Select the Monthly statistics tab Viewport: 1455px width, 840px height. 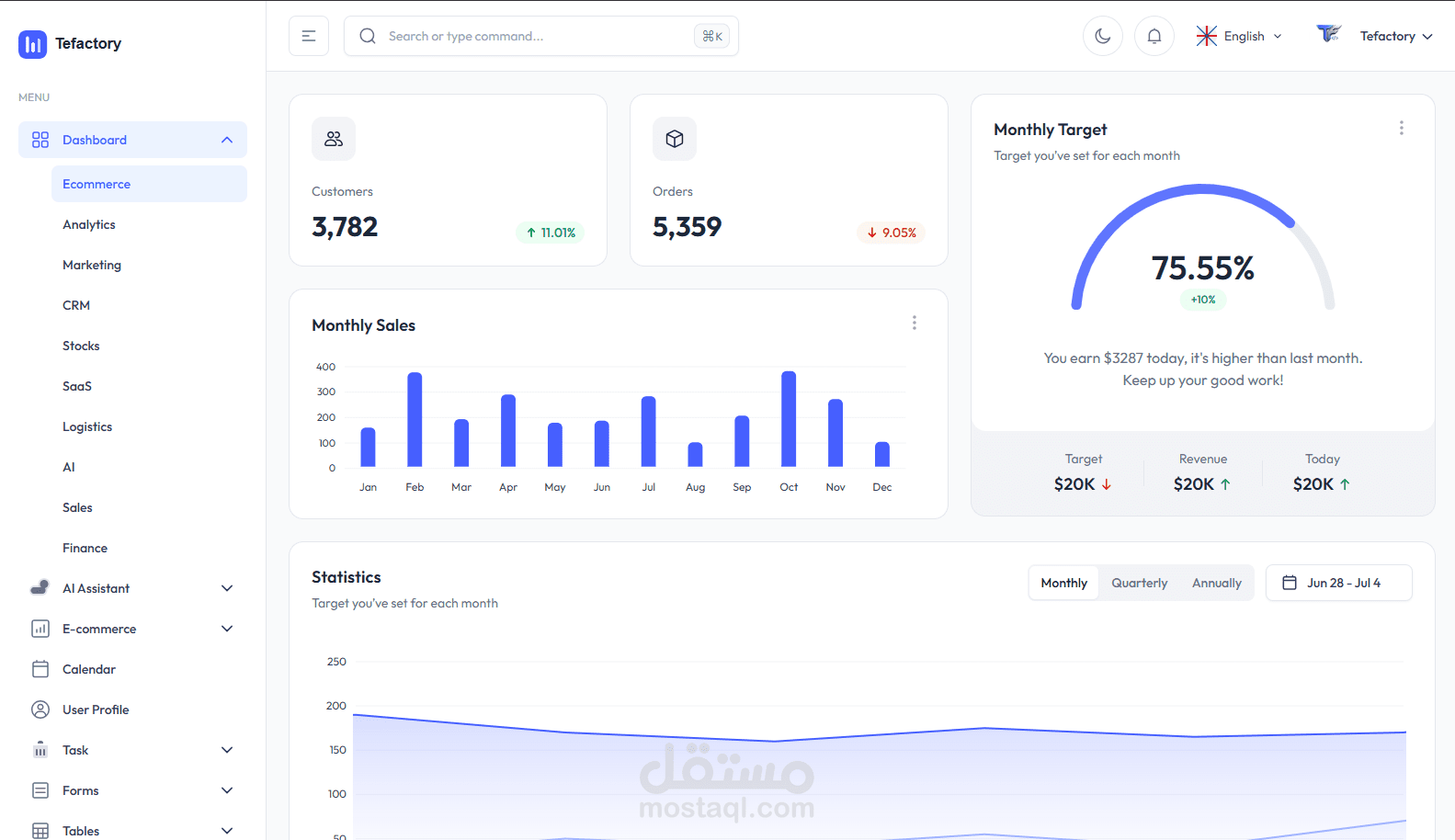click(x=1063, y=583)
